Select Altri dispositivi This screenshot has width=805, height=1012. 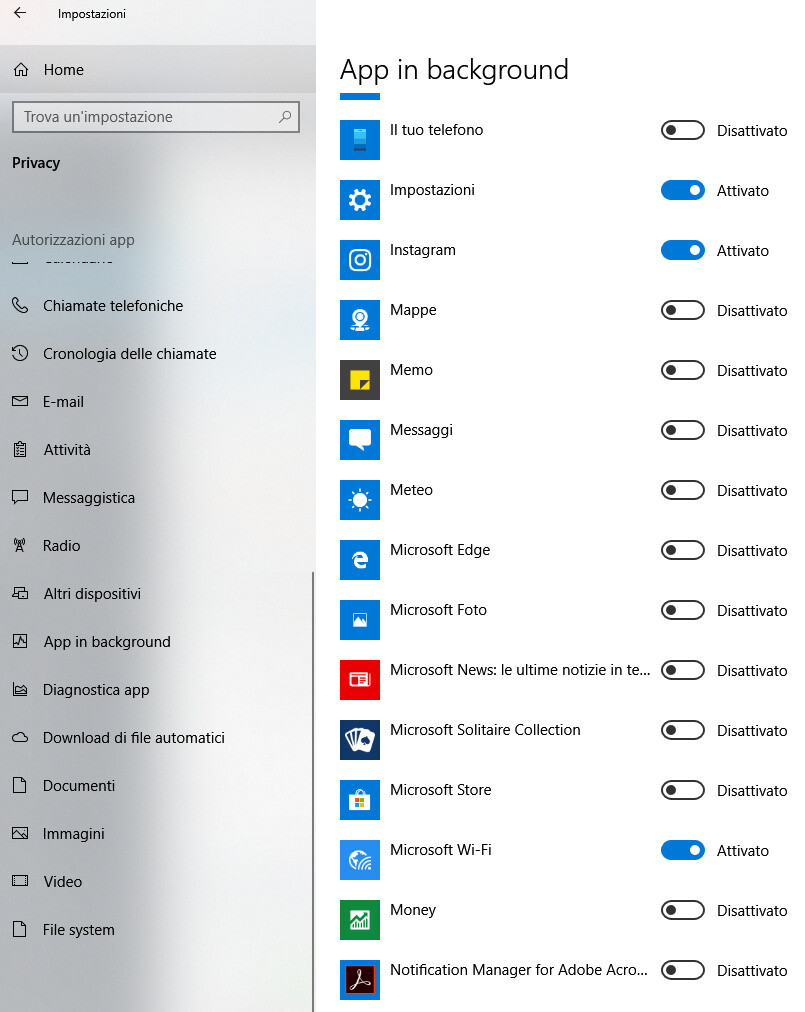coord(158,593)
